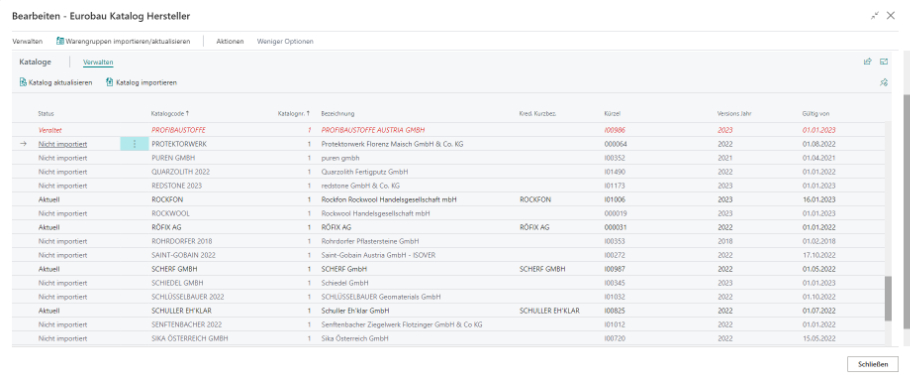The width and height of the screenshot is (910, 382).
Task: Click version year 2021 in PUREN row
Action: tap(725, 158)
